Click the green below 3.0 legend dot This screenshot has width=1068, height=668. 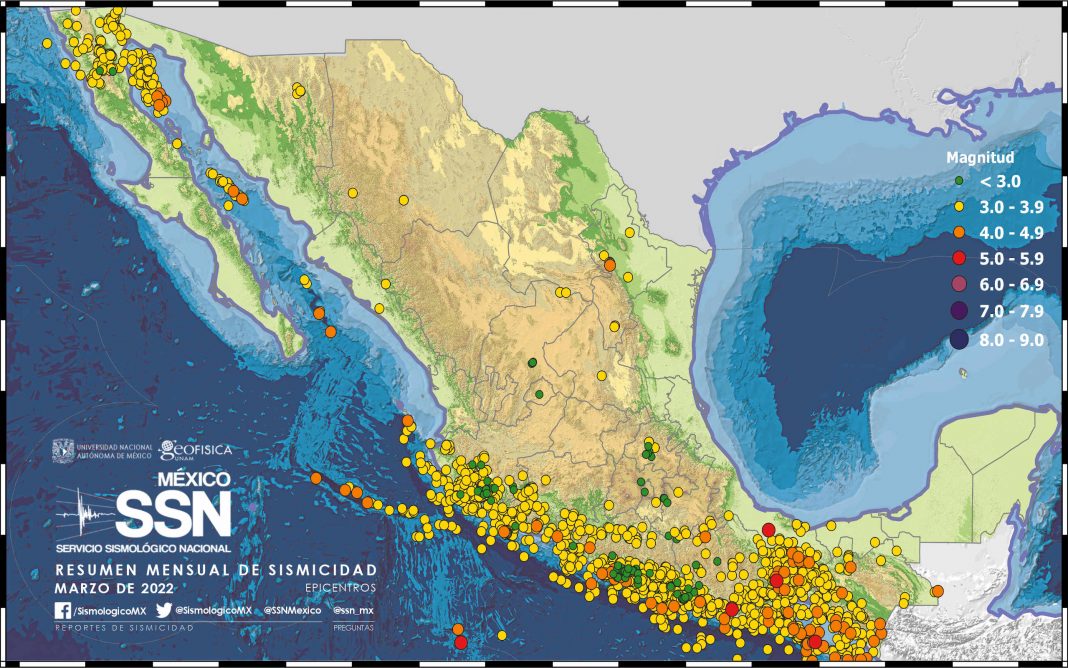(x=959, y=181)
